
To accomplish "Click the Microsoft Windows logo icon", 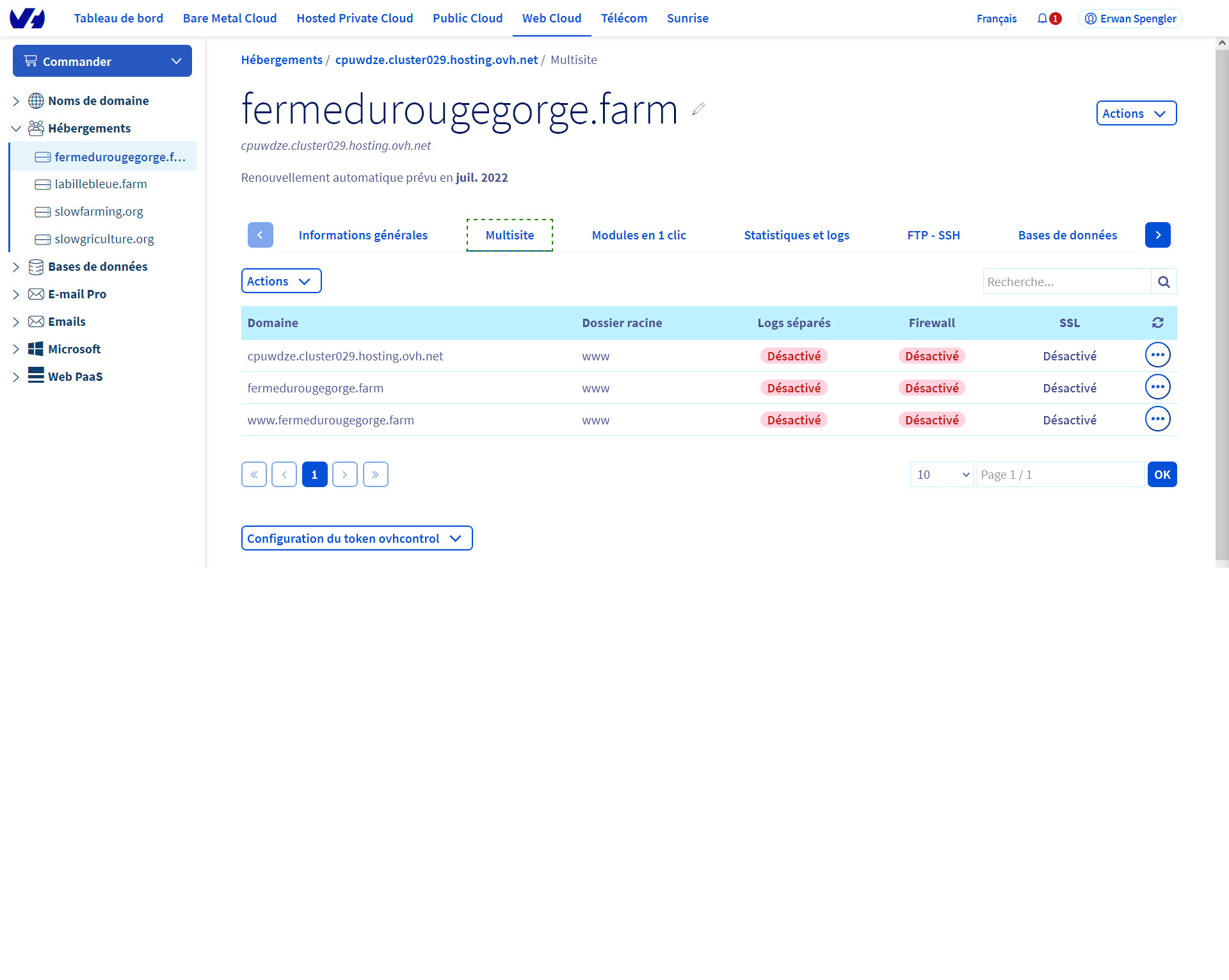I will click(x=36, y=349).
